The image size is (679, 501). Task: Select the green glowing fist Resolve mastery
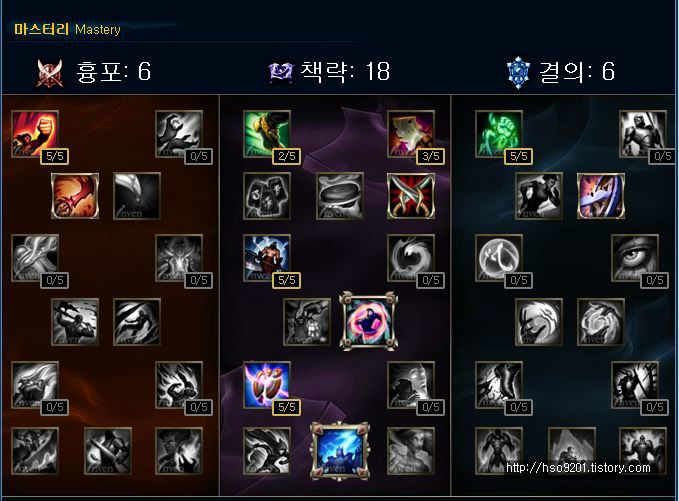[x=498, y=134]
